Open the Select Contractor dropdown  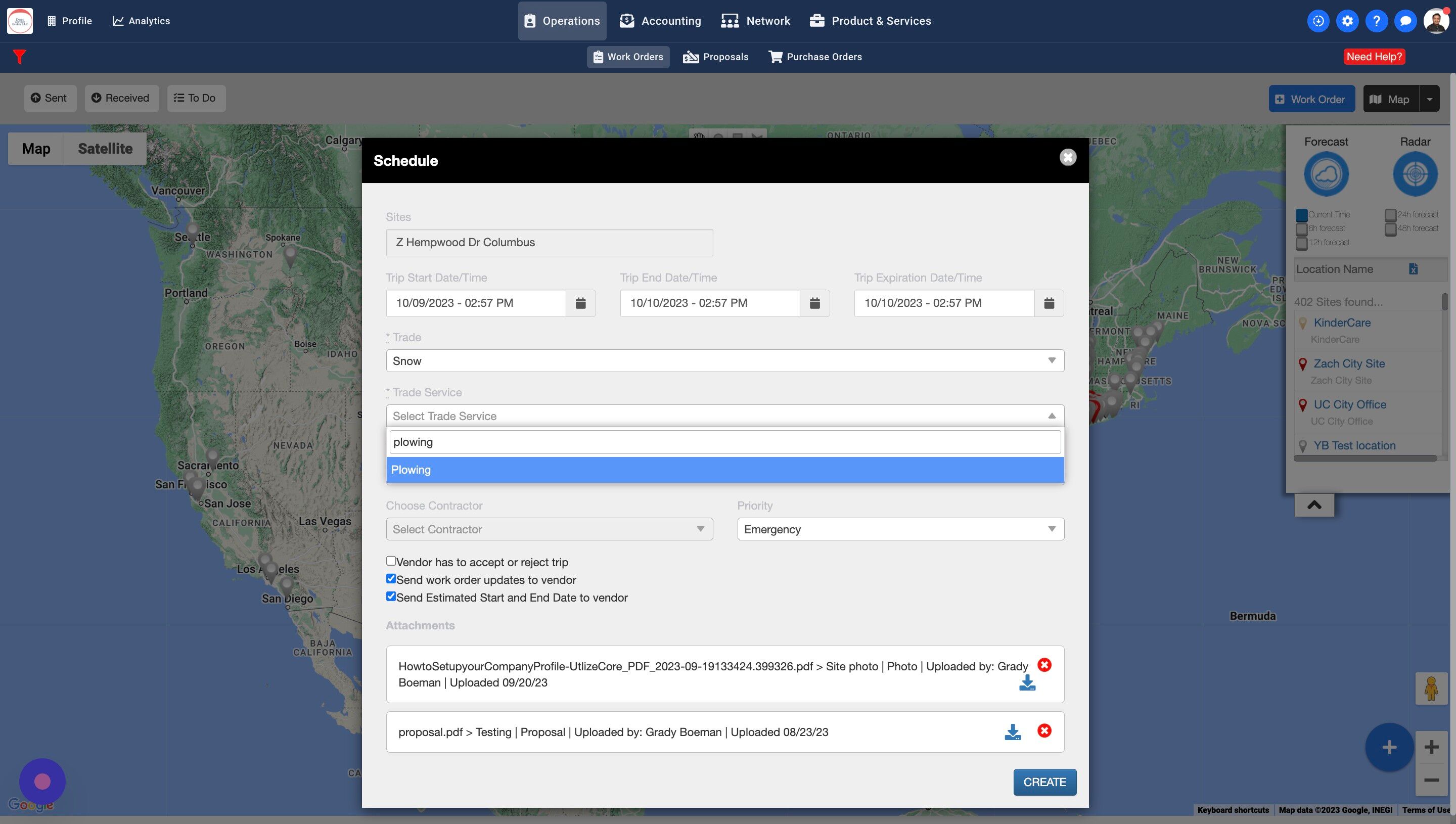549,529
